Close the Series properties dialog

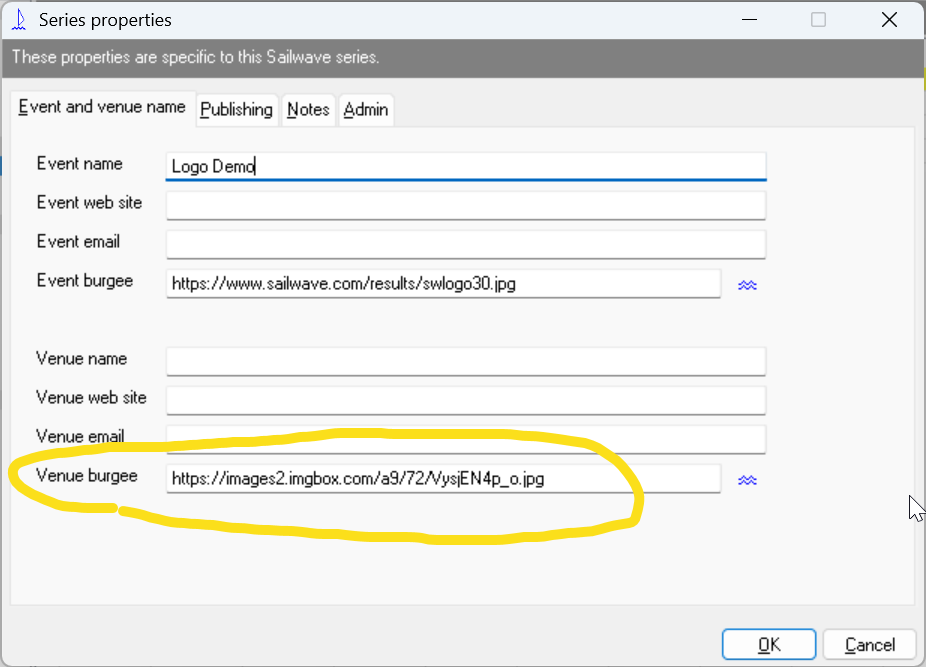[x=888, y=20]
